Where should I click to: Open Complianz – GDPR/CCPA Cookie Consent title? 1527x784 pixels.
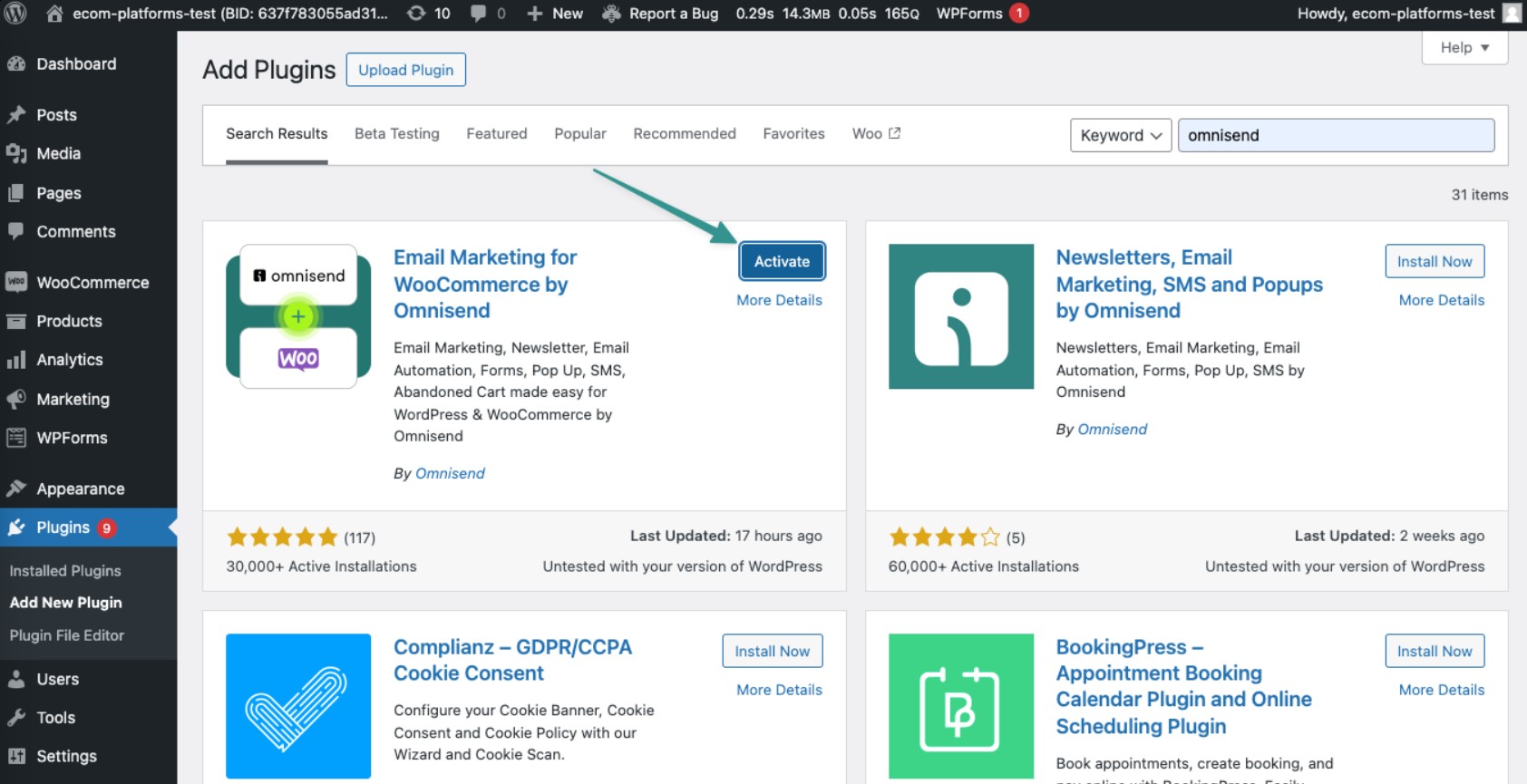click(x=513, y=660)
